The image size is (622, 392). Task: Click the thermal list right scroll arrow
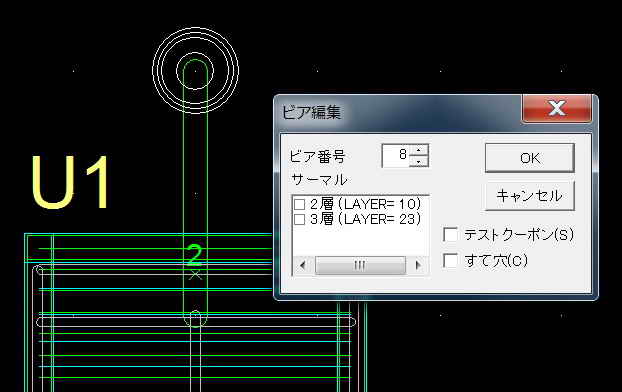pos(418,265)
